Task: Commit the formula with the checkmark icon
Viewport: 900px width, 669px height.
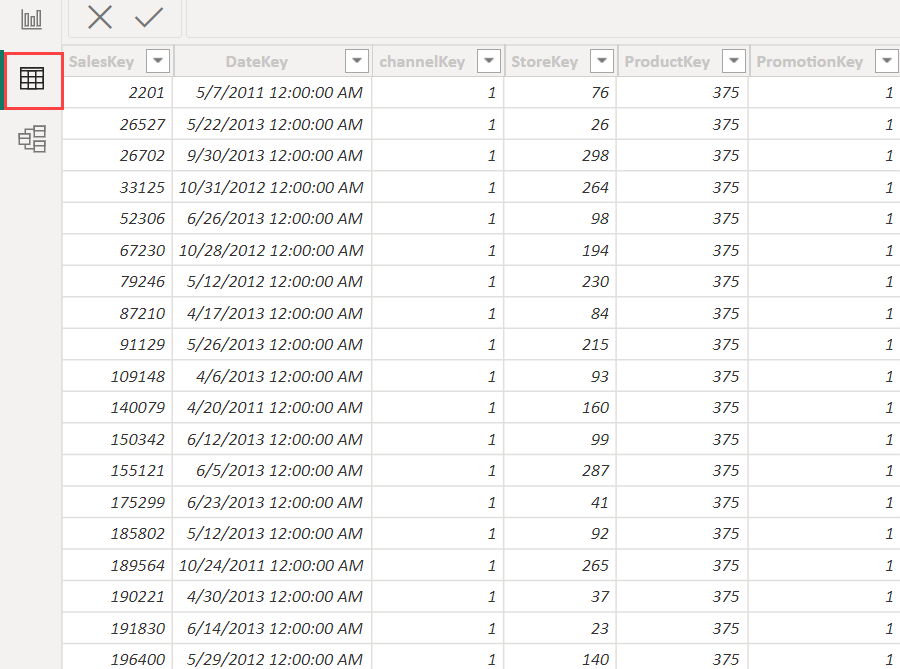Action: tap(149, 17)
